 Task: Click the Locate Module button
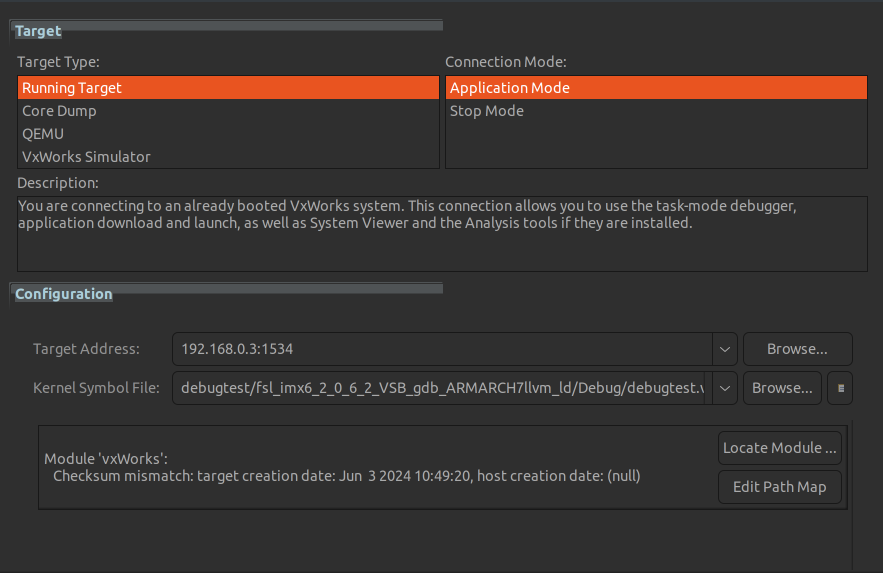(x=779, y=448)
